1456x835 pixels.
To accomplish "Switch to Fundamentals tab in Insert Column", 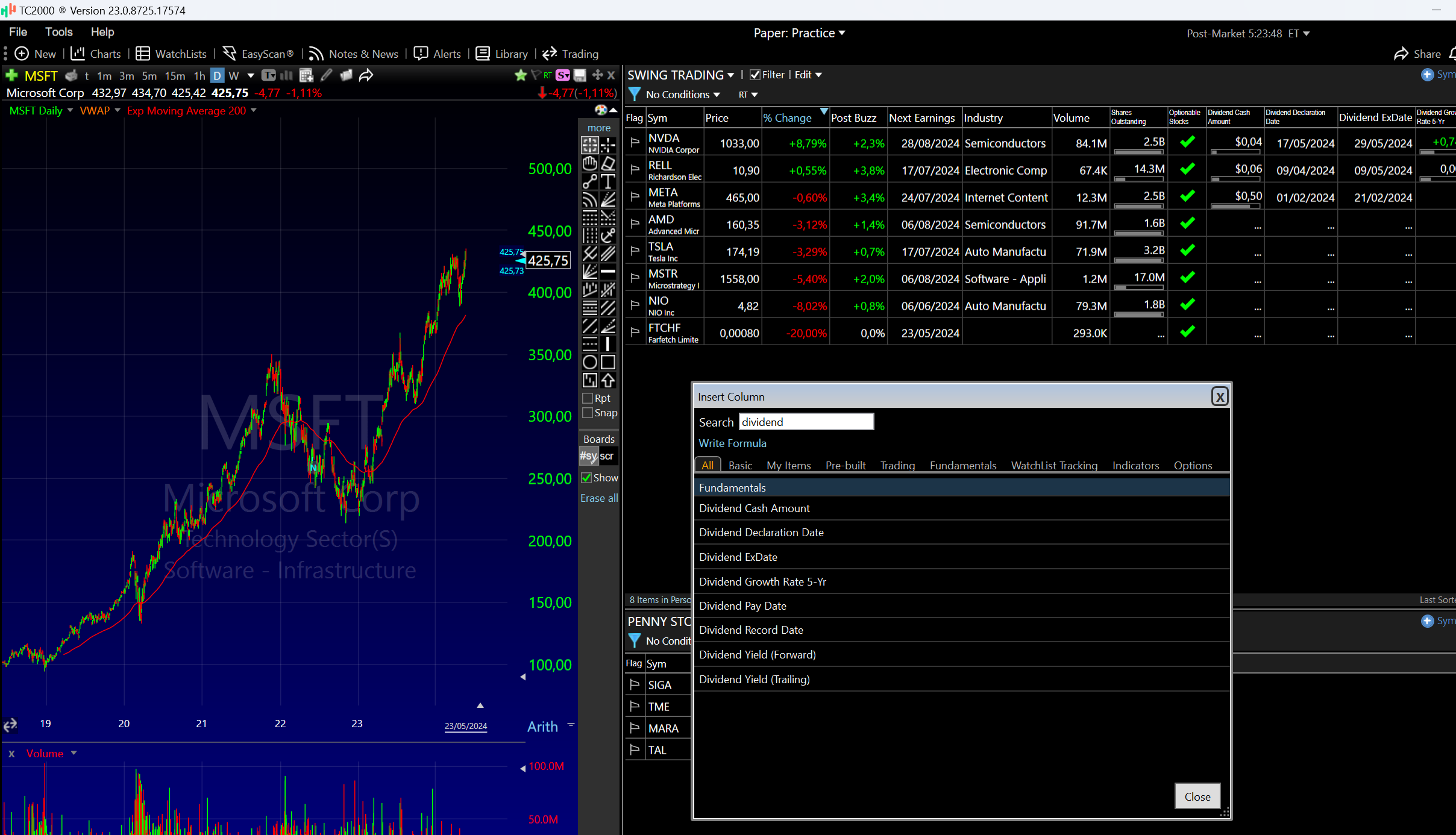I will tap(962, 465).
